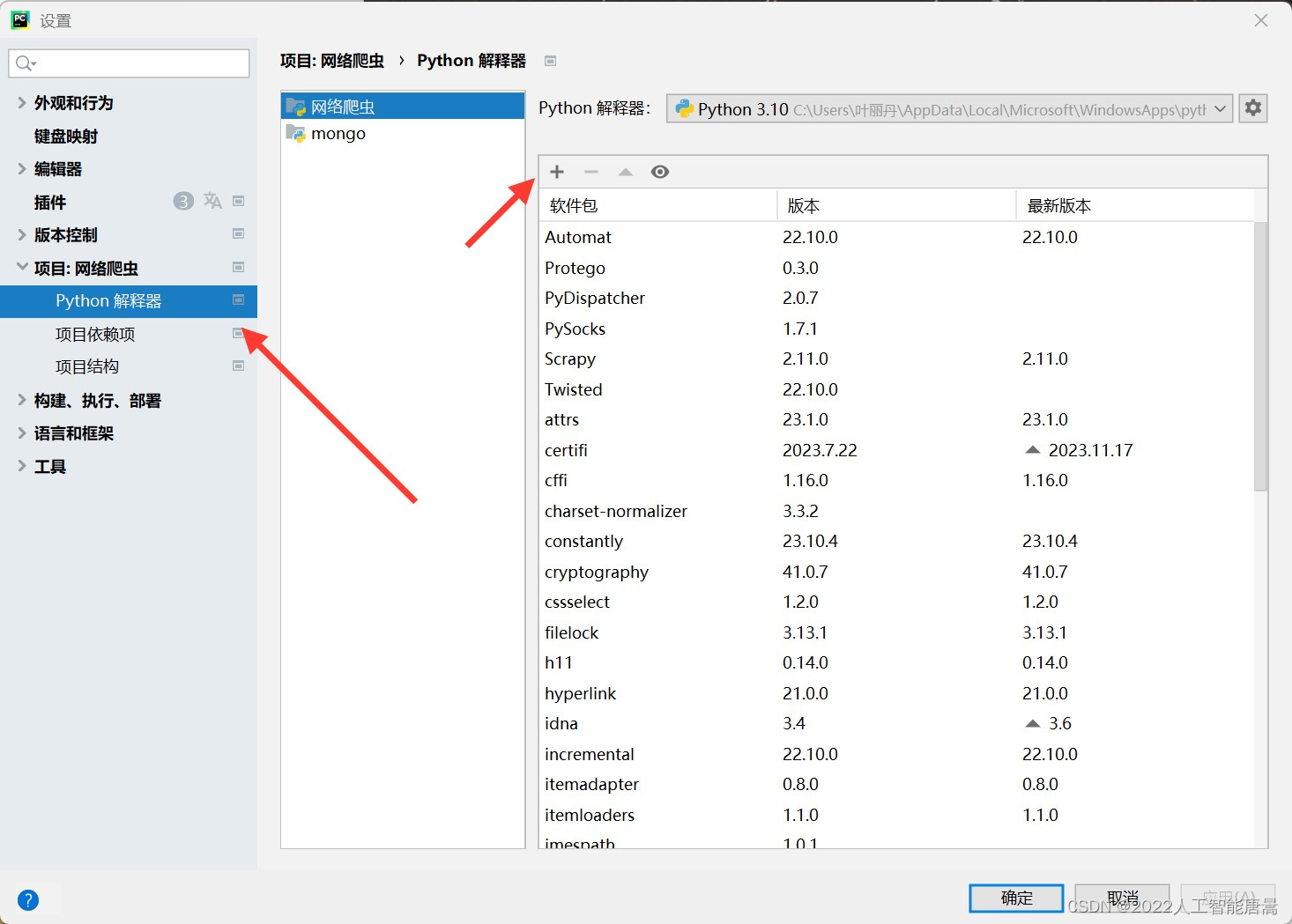Click the project-level icon beside the 插件 row
This screenshot has width=1292, height=924.
(x=238, y=201)
